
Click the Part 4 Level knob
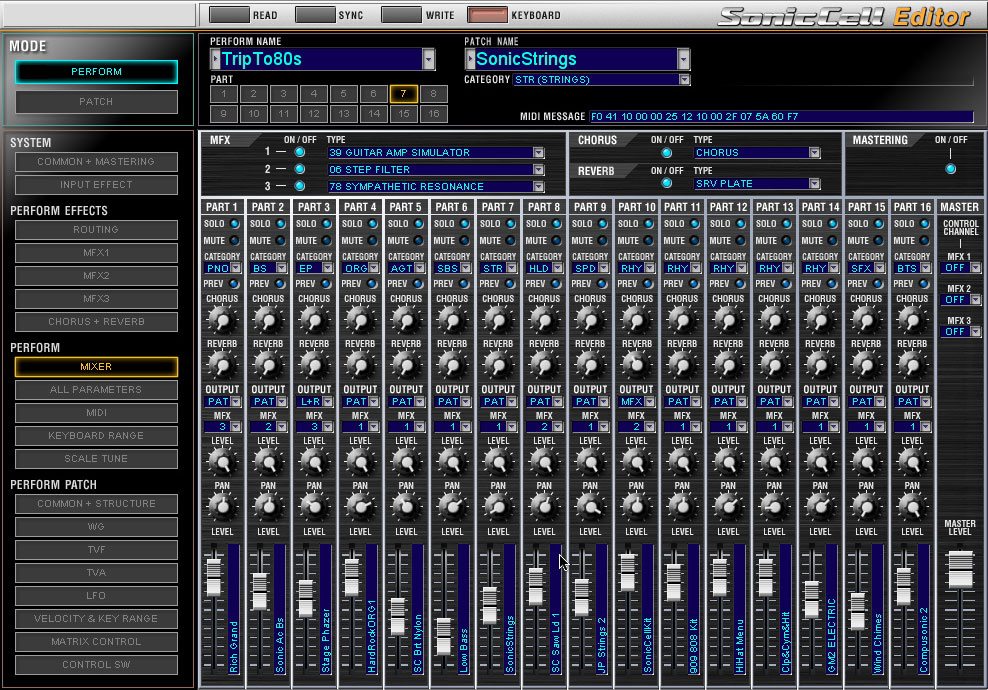pyautogui.click(x=360, y=462)
